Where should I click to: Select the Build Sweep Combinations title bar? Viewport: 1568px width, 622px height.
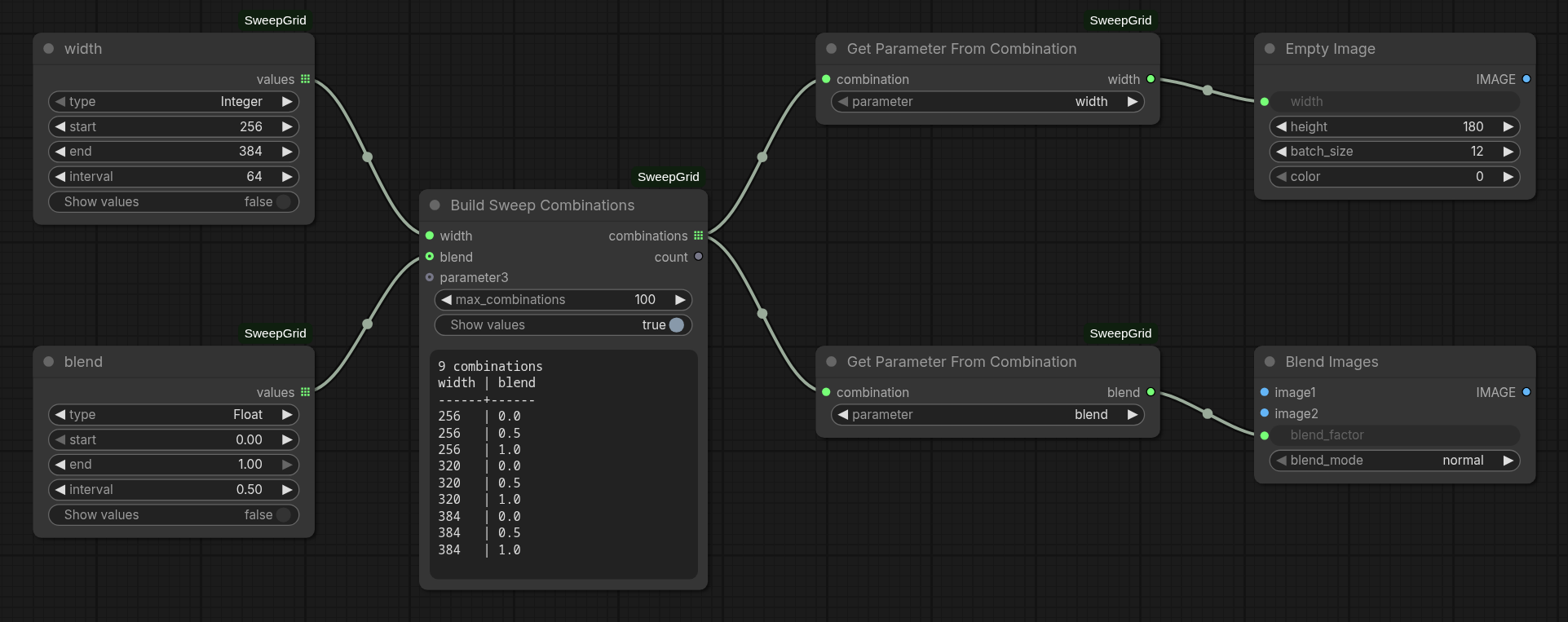click(563, 205)
